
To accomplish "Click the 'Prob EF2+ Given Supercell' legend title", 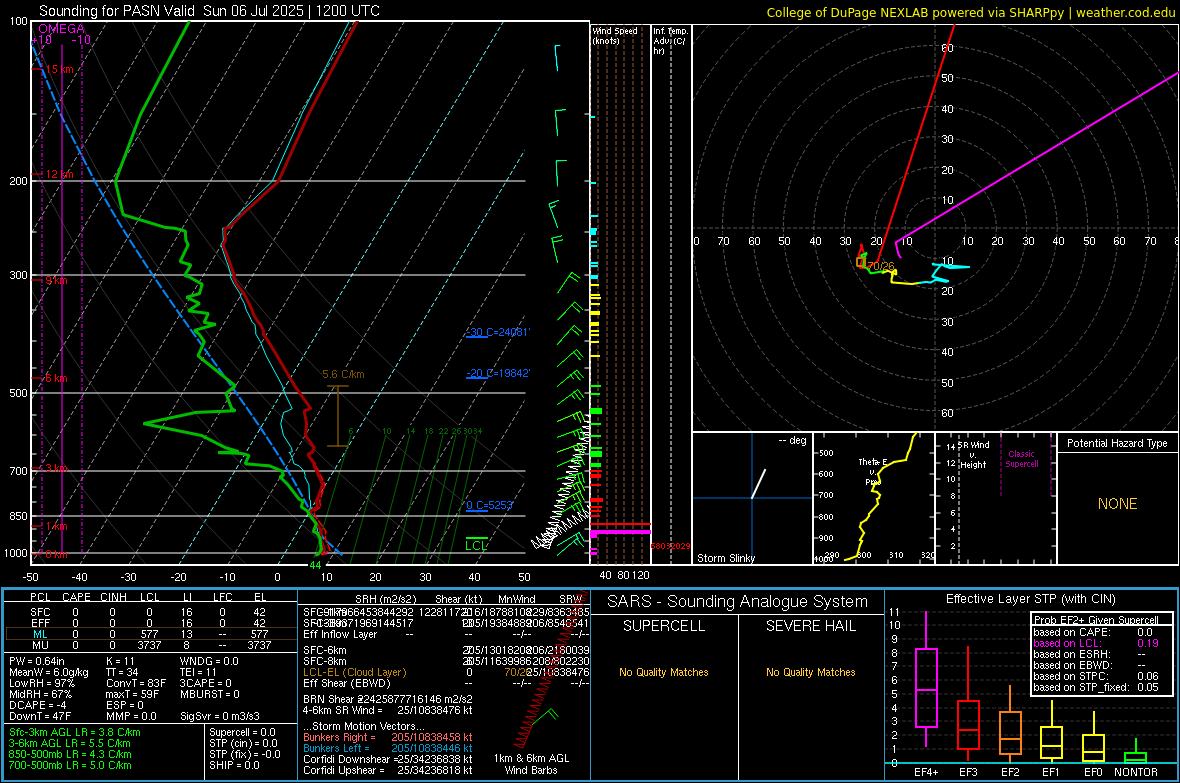I will point(1095,620).
